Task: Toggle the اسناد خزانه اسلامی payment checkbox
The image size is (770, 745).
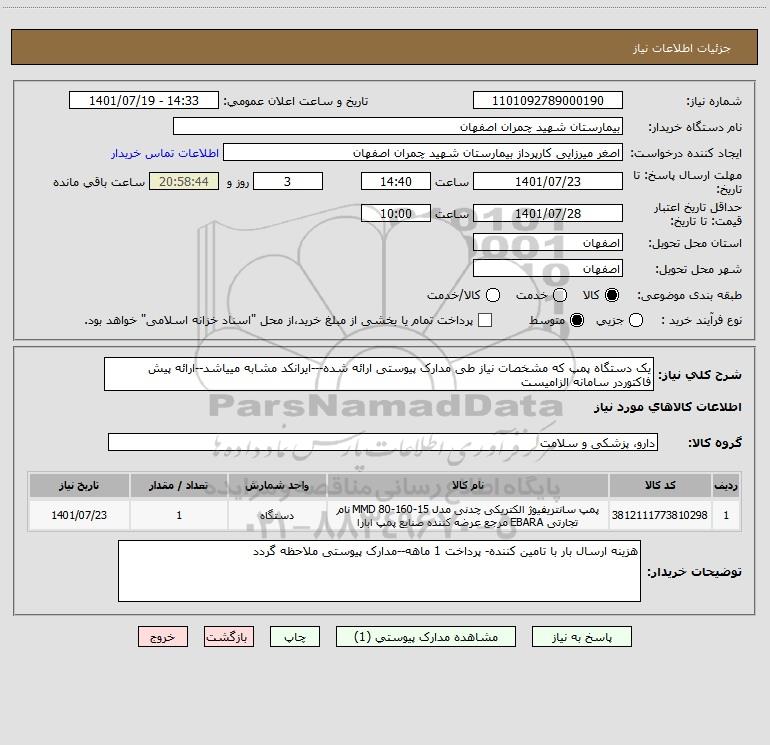Action: click(485, 320)
